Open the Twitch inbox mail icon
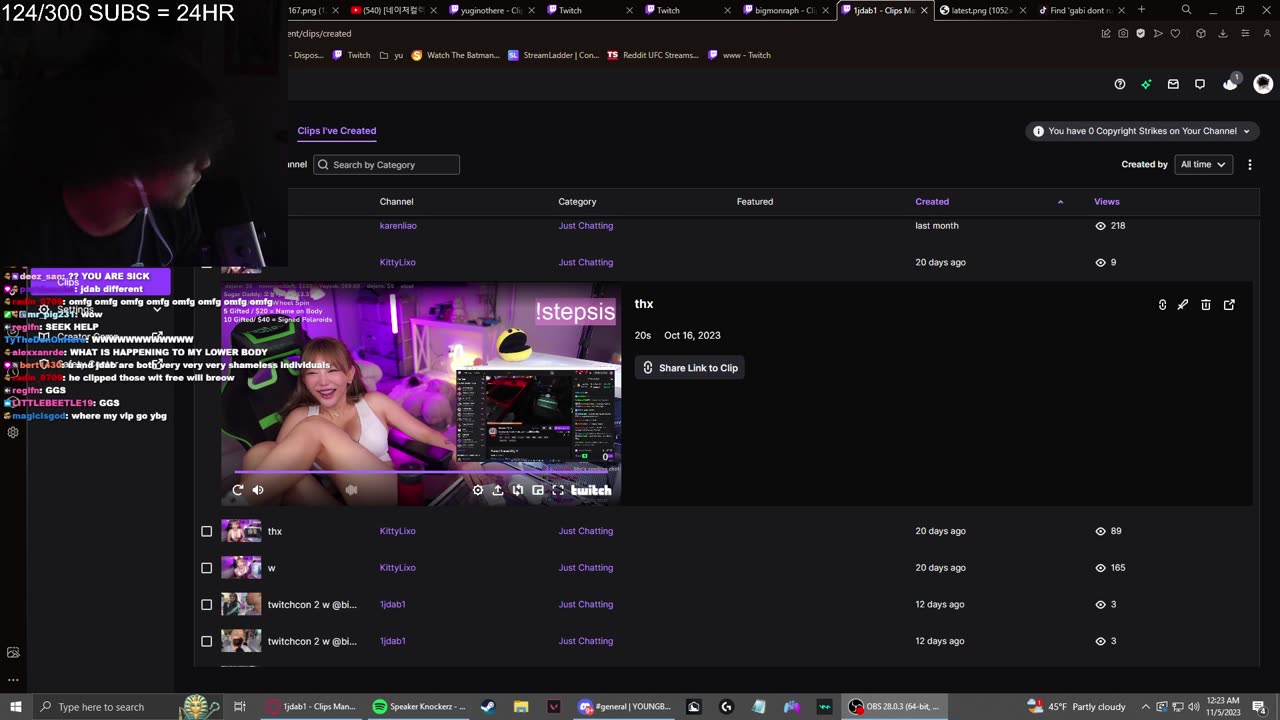This screenshot has height=720, width=1280. pyautogui.click(x=1173, y=84)
